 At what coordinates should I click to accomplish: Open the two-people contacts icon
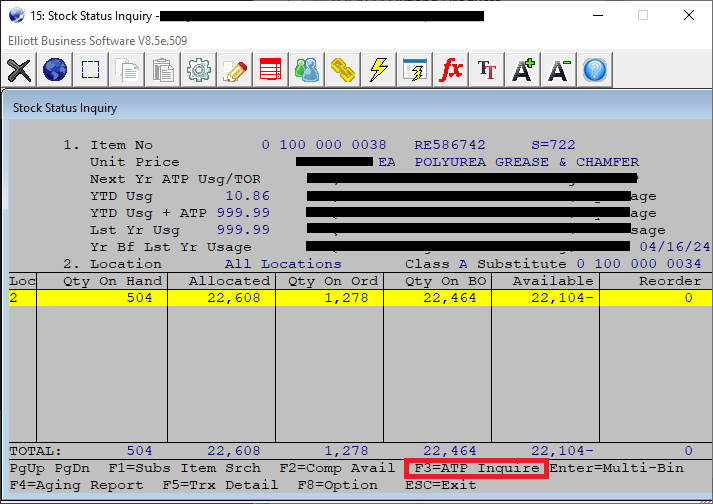pyautogui.click(x=307, y=70)
